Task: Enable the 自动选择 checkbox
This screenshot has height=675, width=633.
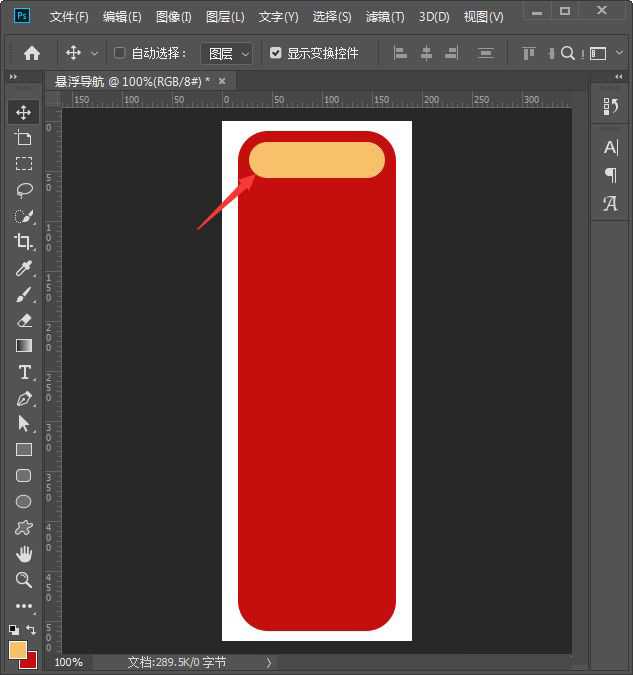Action: coord(120,53)
